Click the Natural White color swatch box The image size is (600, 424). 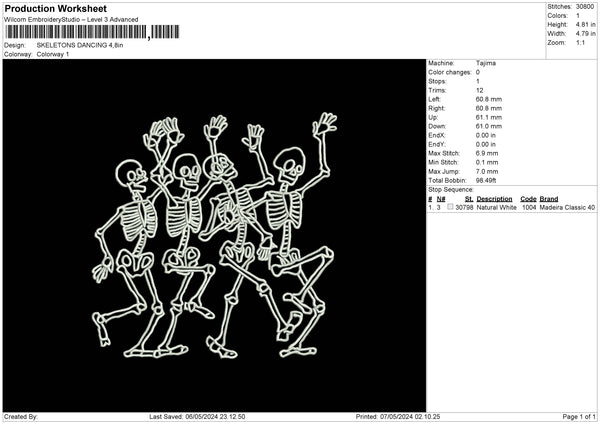click(450, 207)
